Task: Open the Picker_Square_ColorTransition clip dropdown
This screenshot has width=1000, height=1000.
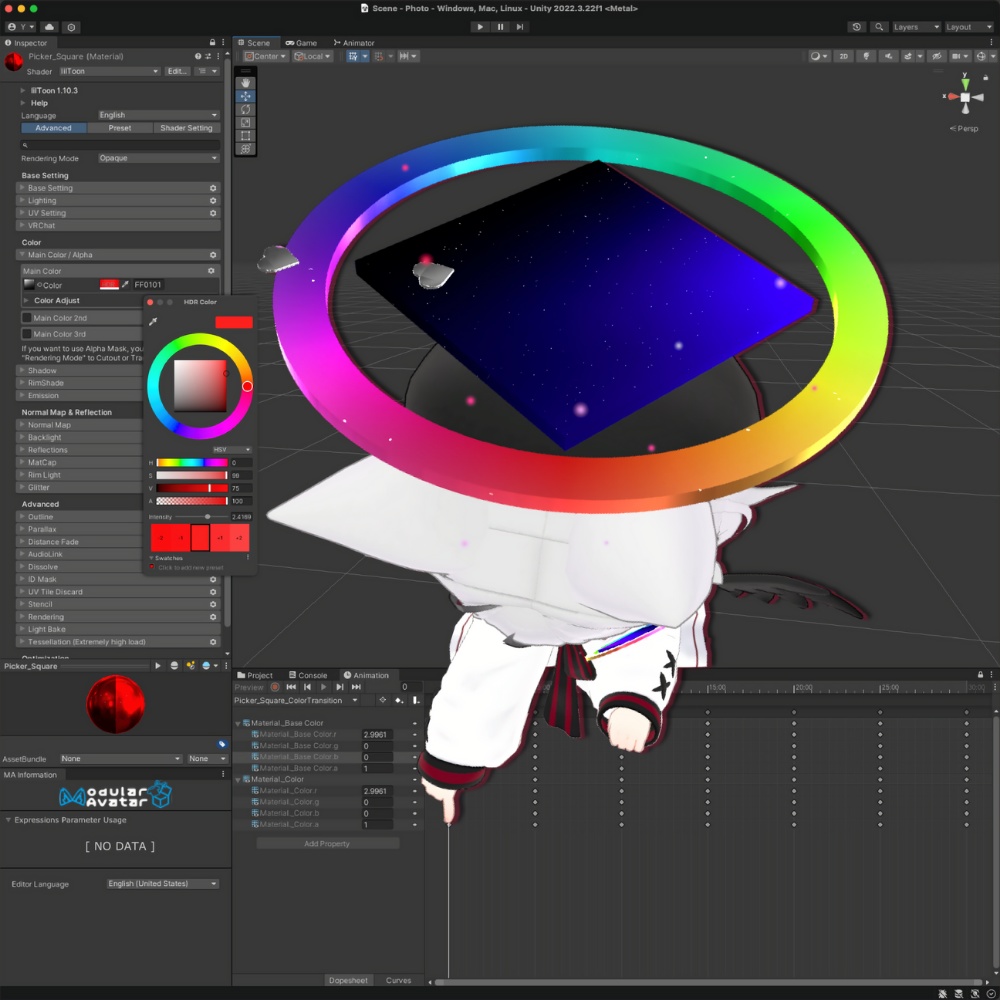Action: coord(296,700)
